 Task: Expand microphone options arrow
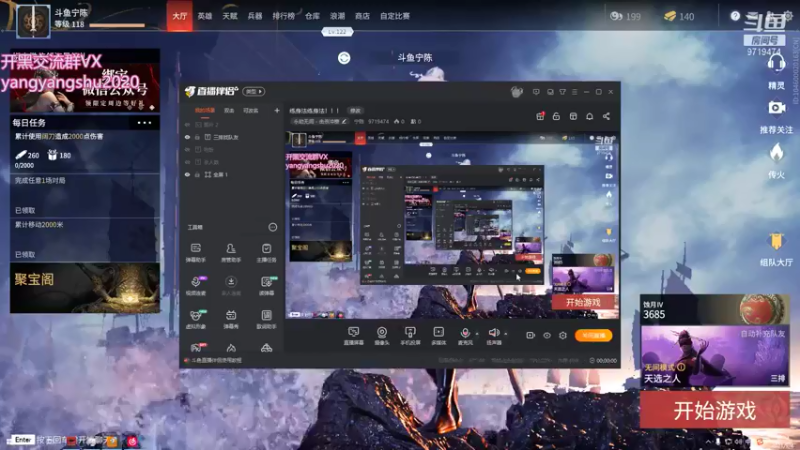tap(477, 334)
